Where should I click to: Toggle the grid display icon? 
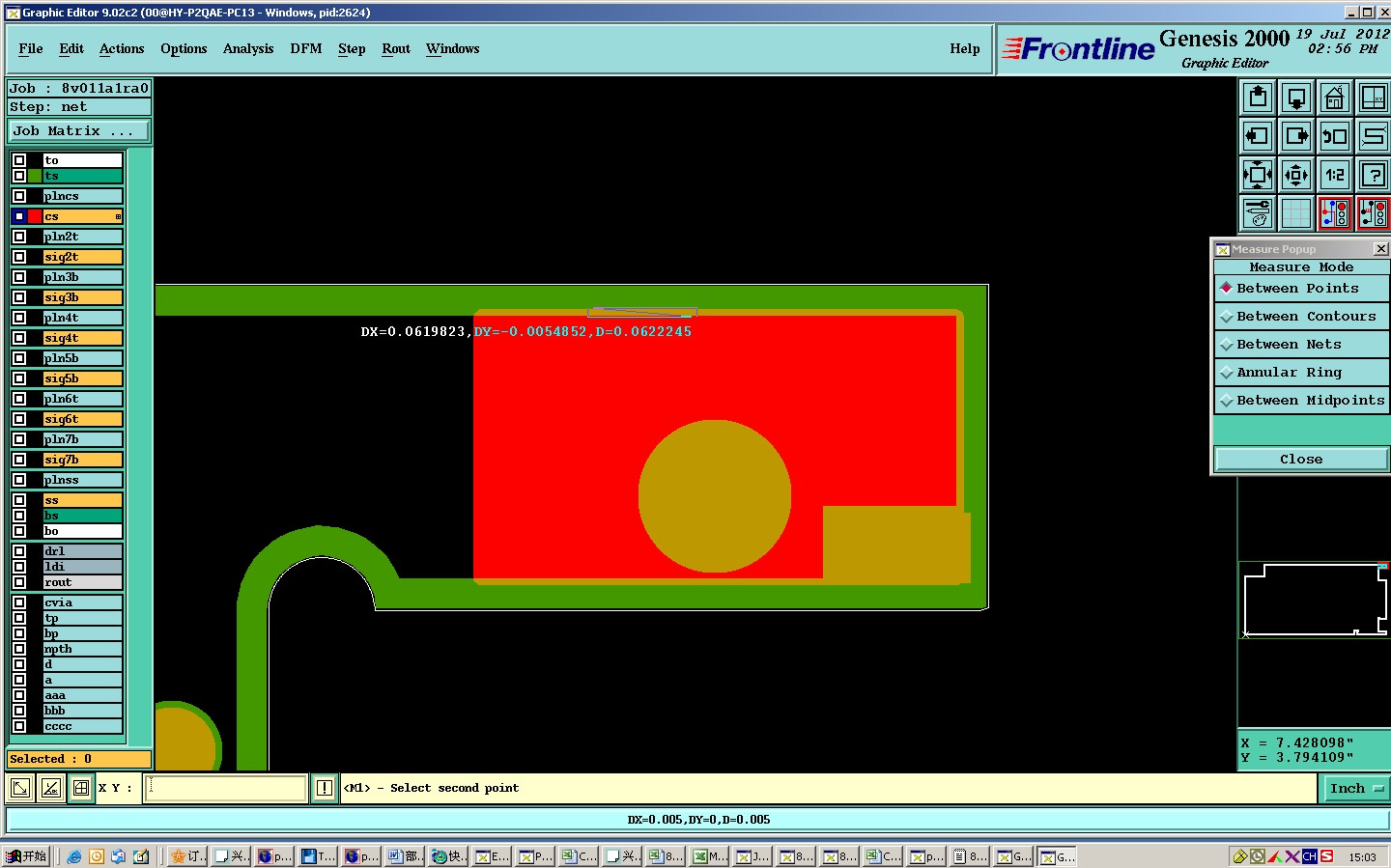point(1296,213)
